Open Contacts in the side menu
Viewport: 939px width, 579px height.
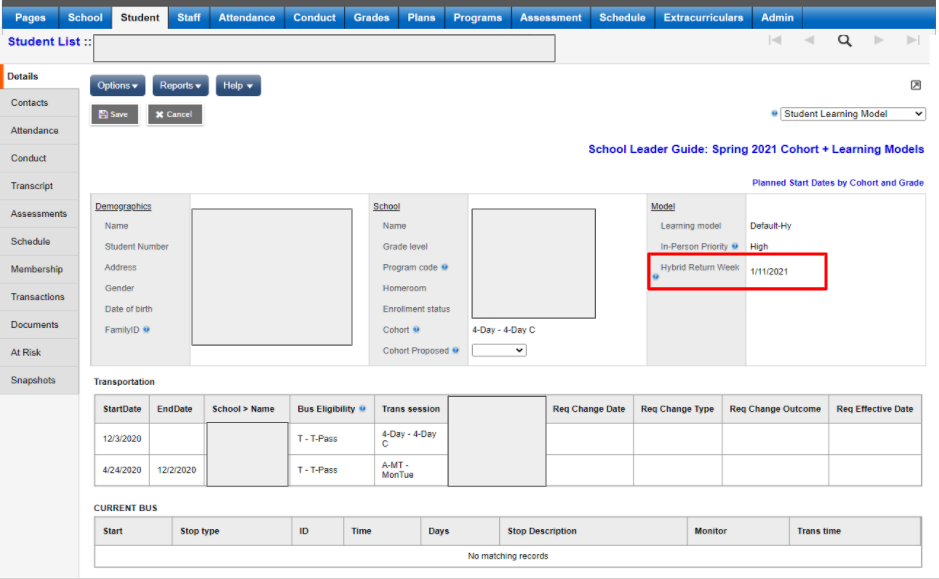(x=40, y=103)
